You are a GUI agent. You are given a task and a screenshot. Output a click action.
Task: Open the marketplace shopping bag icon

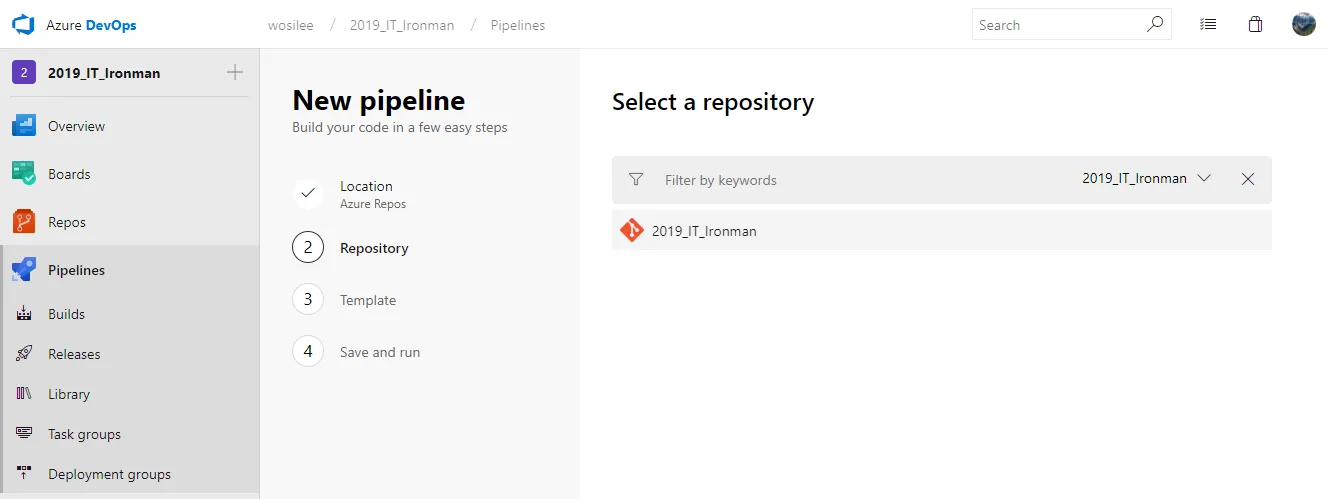pyautogui.click(x=1256, y=25)
